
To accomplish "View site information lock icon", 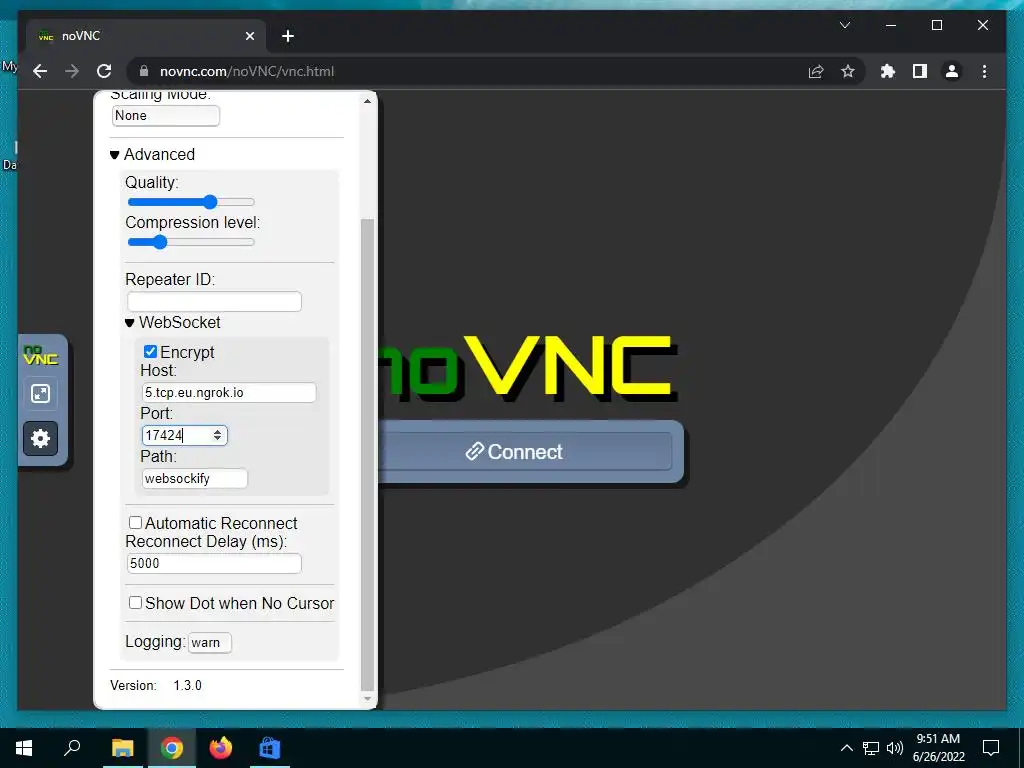I will (x=145, y=71).
